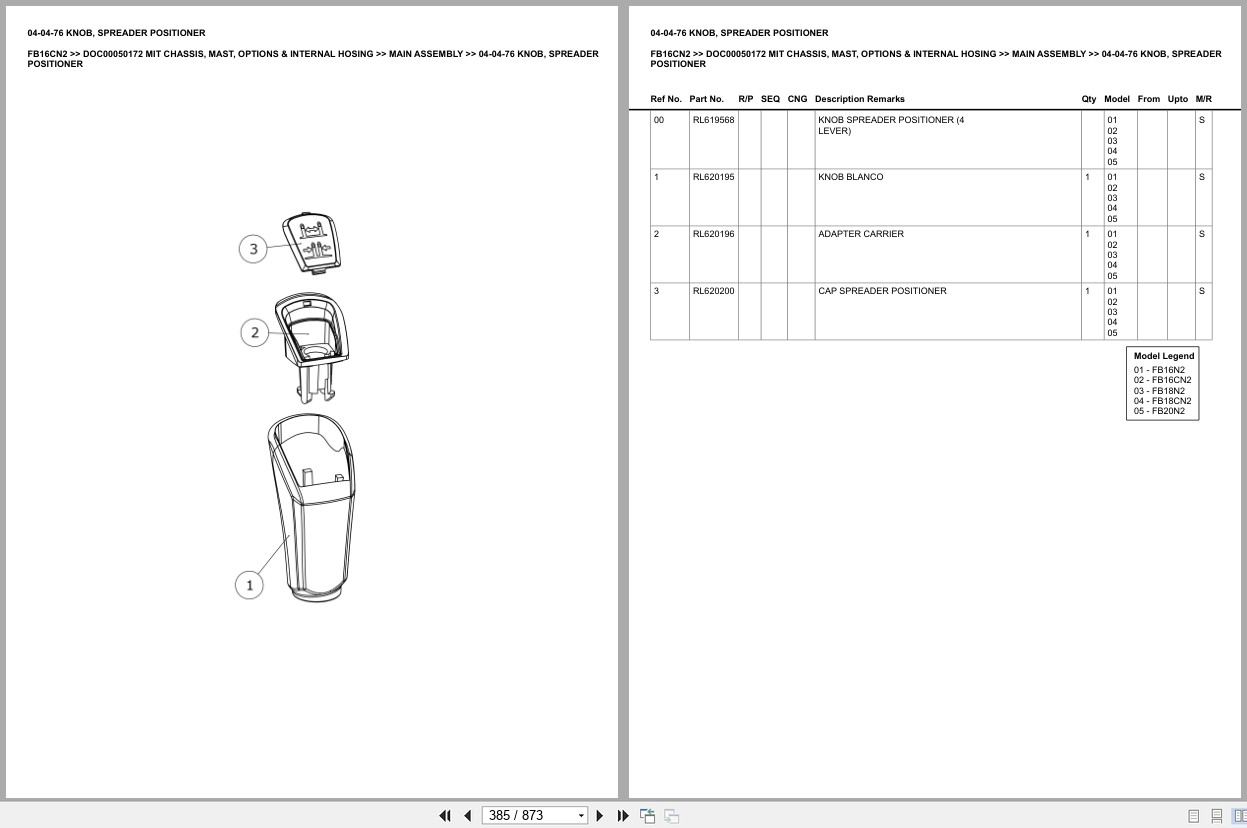Open the page number dropdown arrow
The width and height of the screenshot is (1247, 828).
tap(581, 816)
